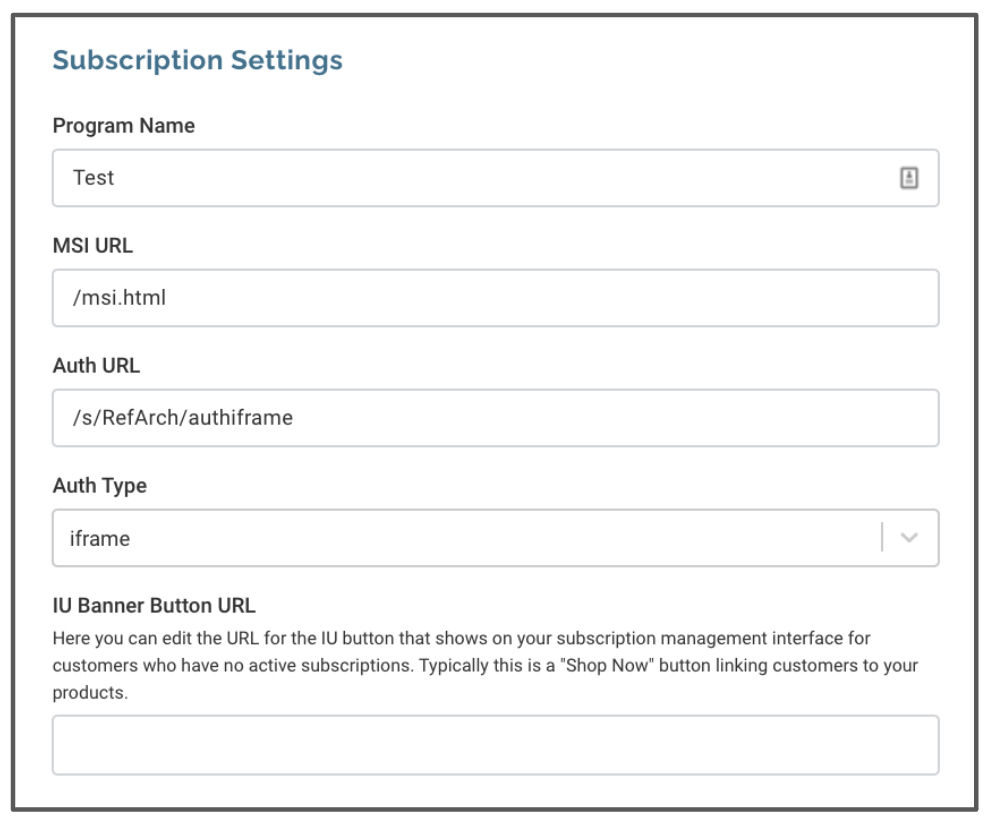
Task: Click the Subscription Settings heading
Action: click(197, 60)
